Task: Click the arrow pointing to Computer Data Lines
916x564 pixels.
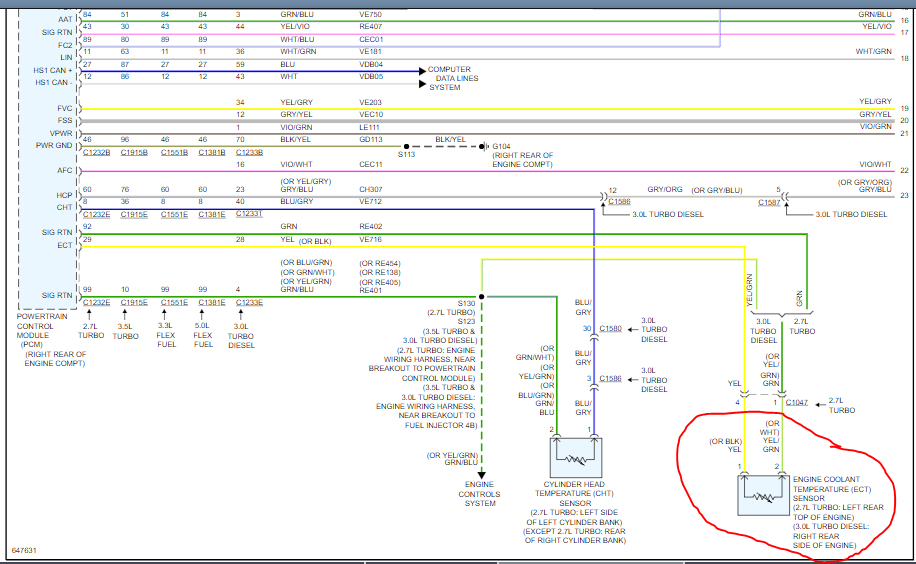Action: 421,71
